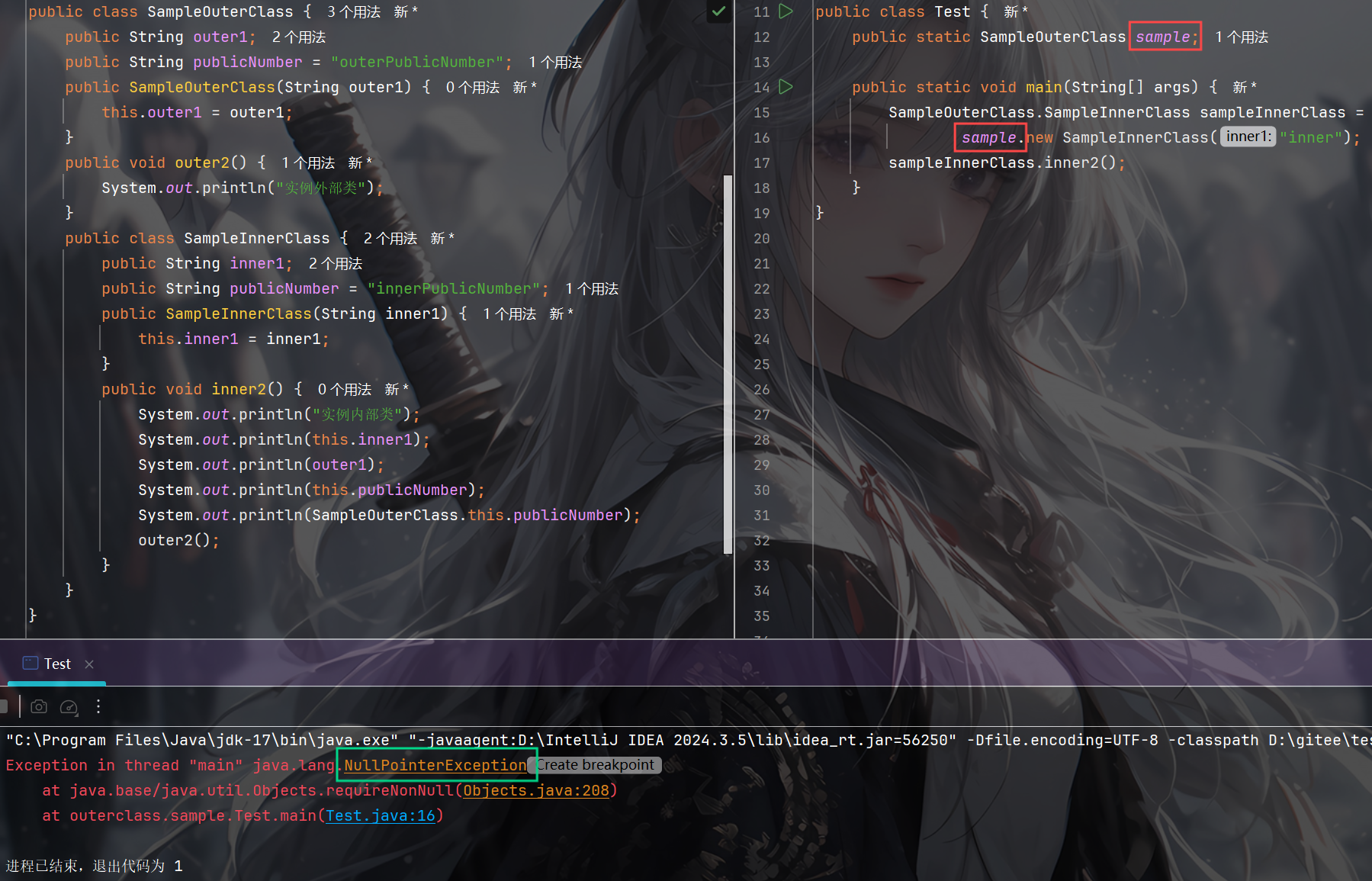Click the "实例外部类" string in outer2
Viewport: 1372px width, 881px height.
321,188
